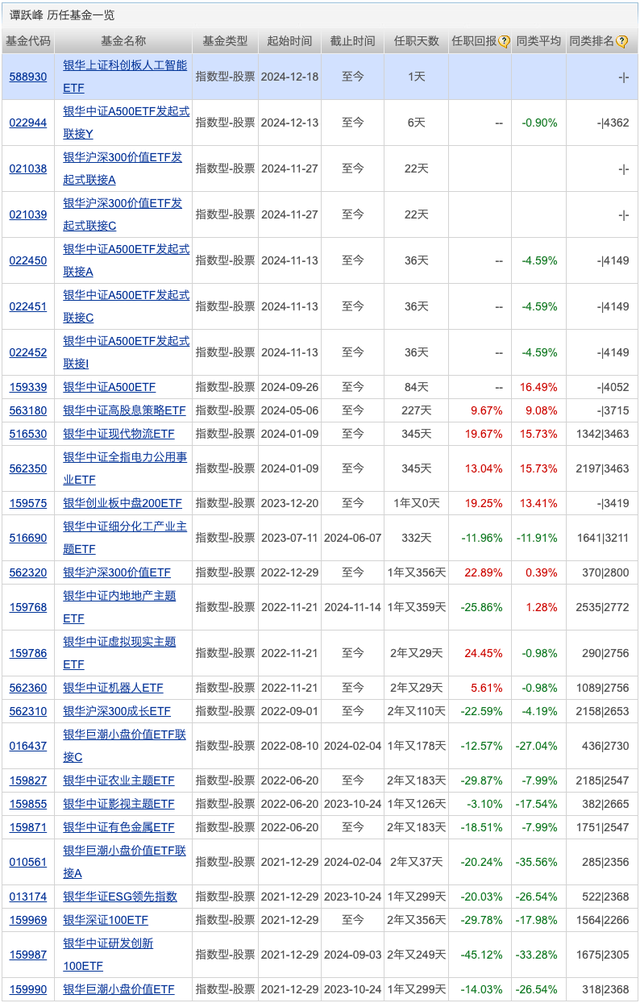Open the 银华中证农业主题ETF link
The width and height of the screenshot is (640, 1003).
point(118,781)
